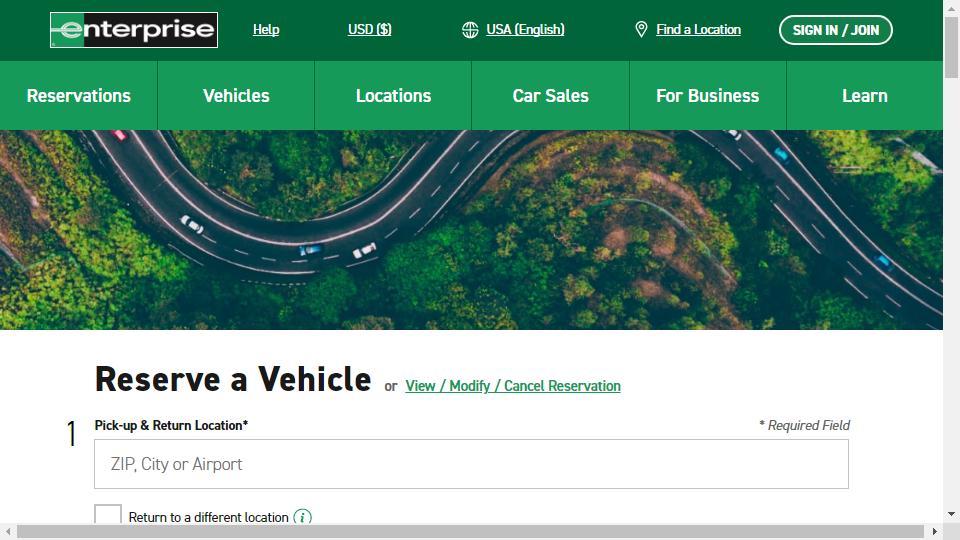Click the Required Field note

pyautogui.click(x=804, y=425)
